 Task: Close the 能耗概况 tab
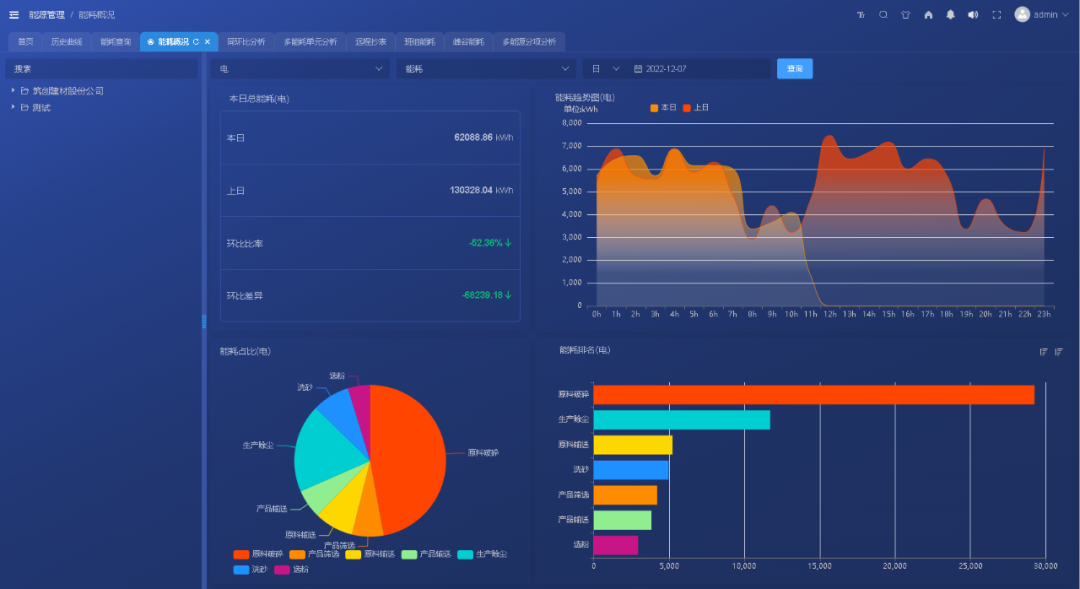coord(207,42)
